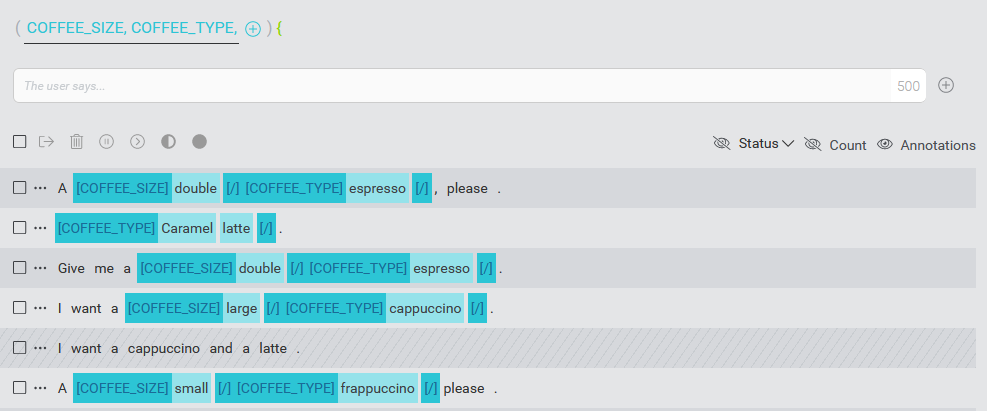Image resolution: width=987 pixels, height=411 pixels.
Task: Click the move/export arrow icon in toolbar
Action: [46, 142]
